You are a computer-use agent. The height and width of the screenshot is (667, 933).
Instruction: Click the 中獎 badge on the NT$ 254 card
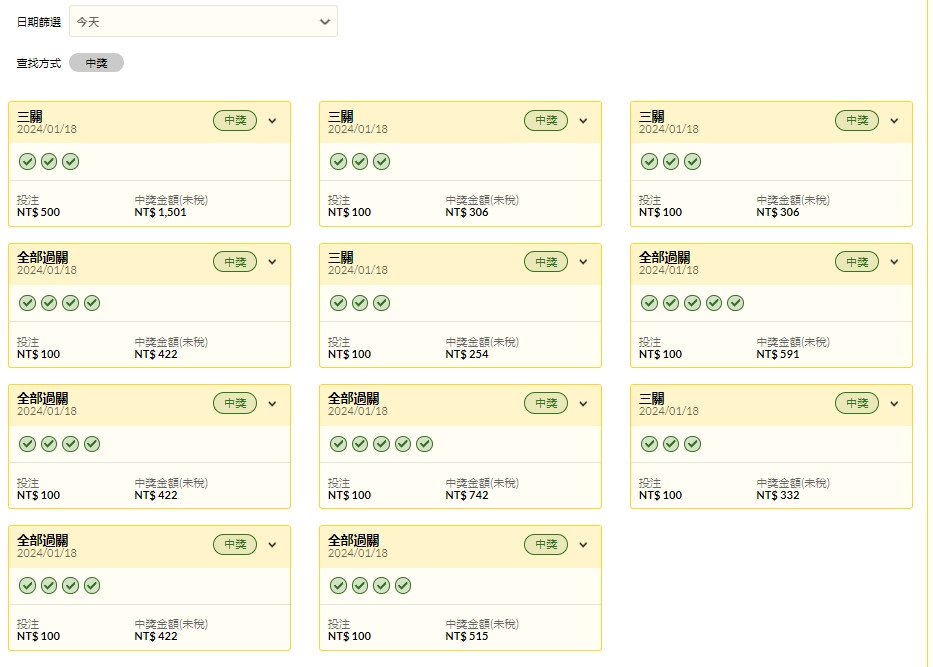tap(546, 262)
